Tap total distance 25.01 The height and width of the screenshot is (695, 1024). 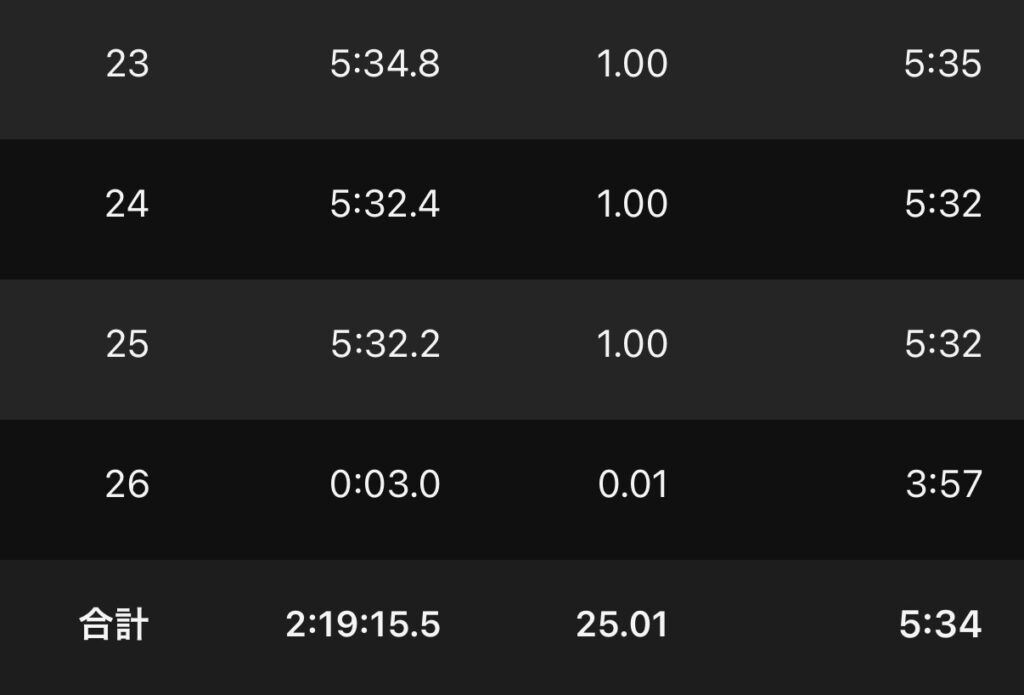click(x=621, y=626)
